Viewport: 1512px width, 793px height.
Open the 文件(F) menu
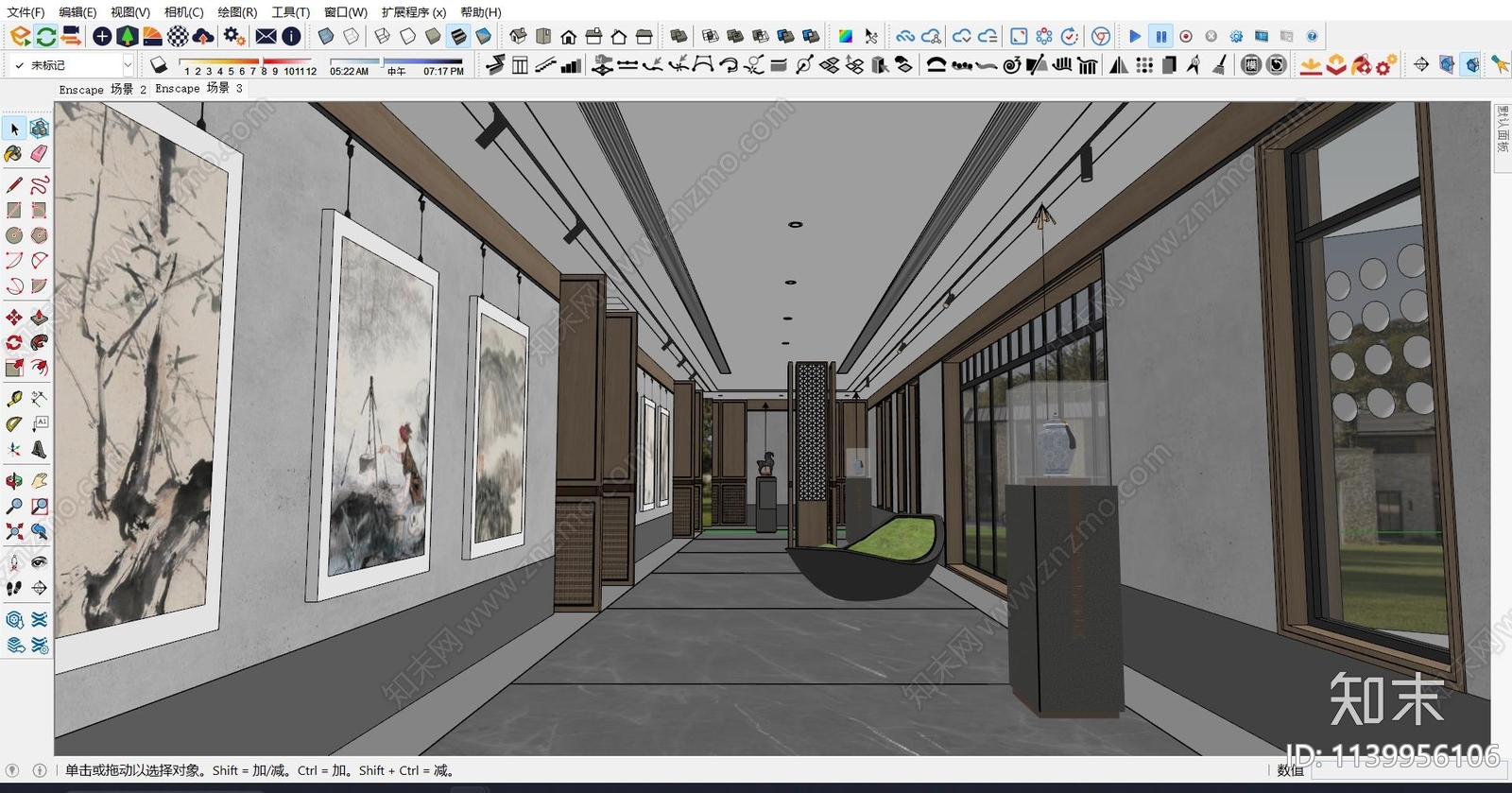click(x=26, y=12)
